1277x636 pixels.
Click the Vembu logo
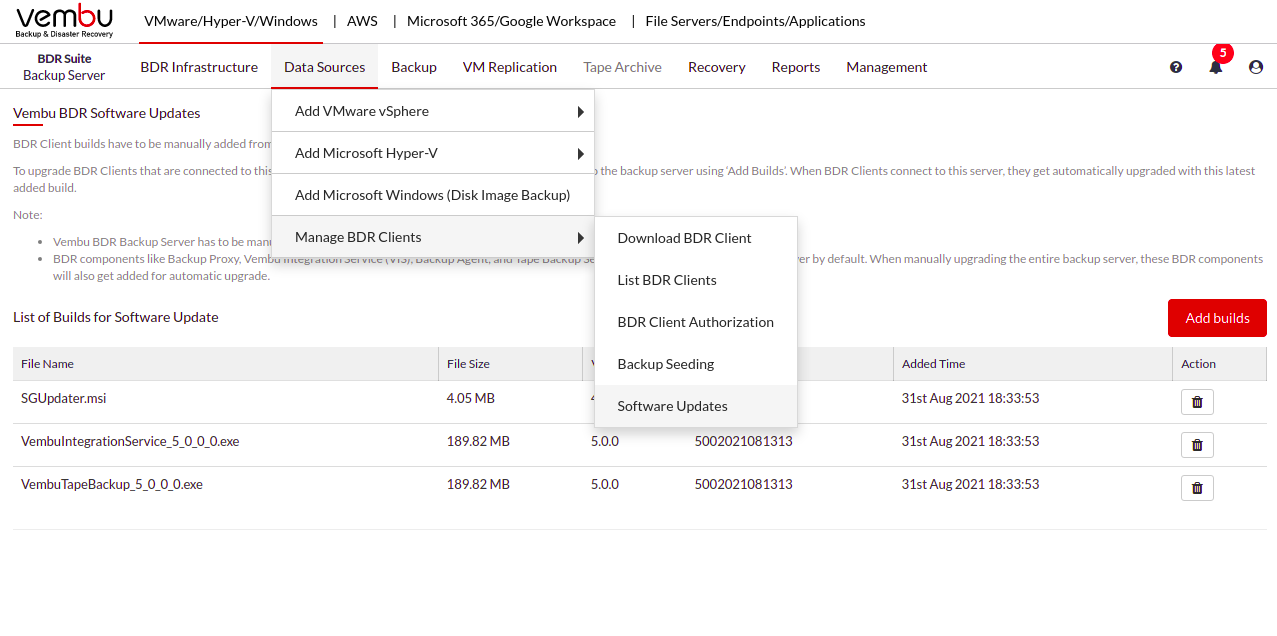65,21
